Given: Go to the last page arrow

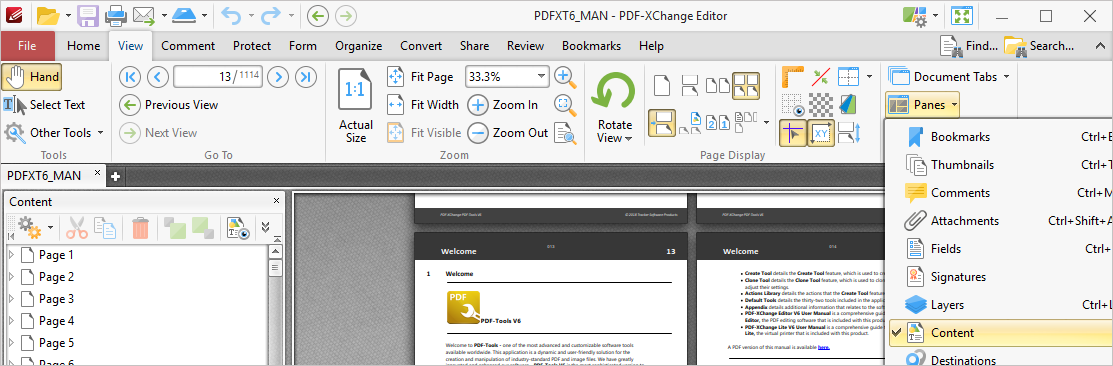Looking at the screenshot, I should coord(306,77).
